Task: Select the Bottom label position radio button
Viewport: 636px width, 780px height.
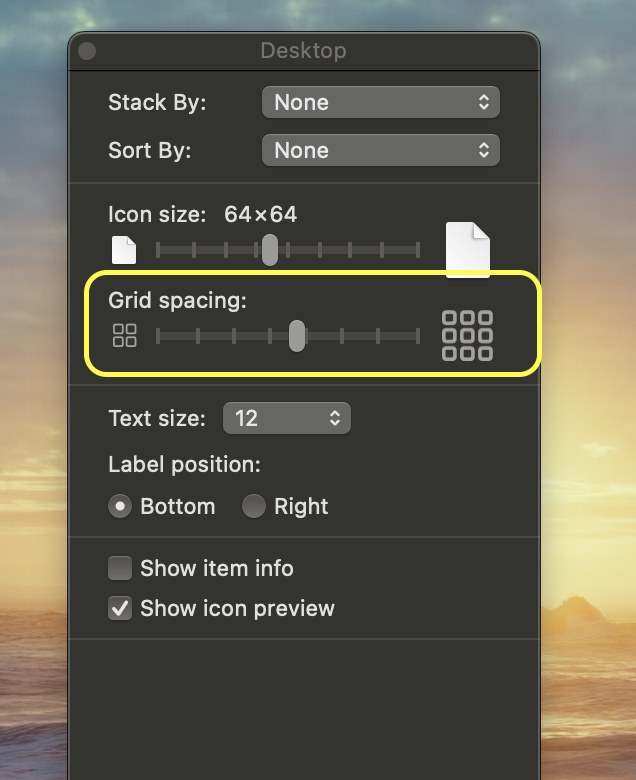Action: click(120, 506)
